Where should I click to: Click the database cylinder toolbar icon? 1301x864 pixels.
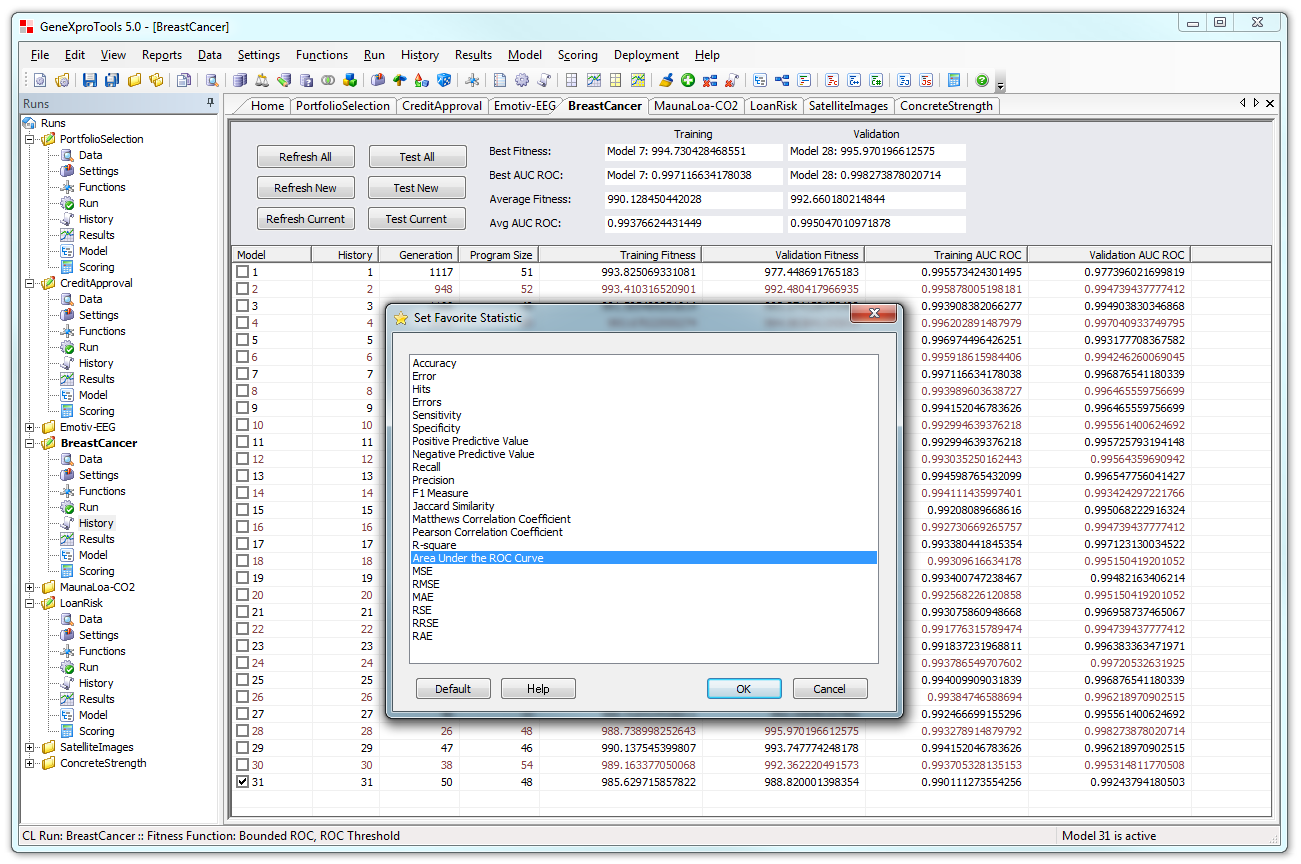[240, 80]
